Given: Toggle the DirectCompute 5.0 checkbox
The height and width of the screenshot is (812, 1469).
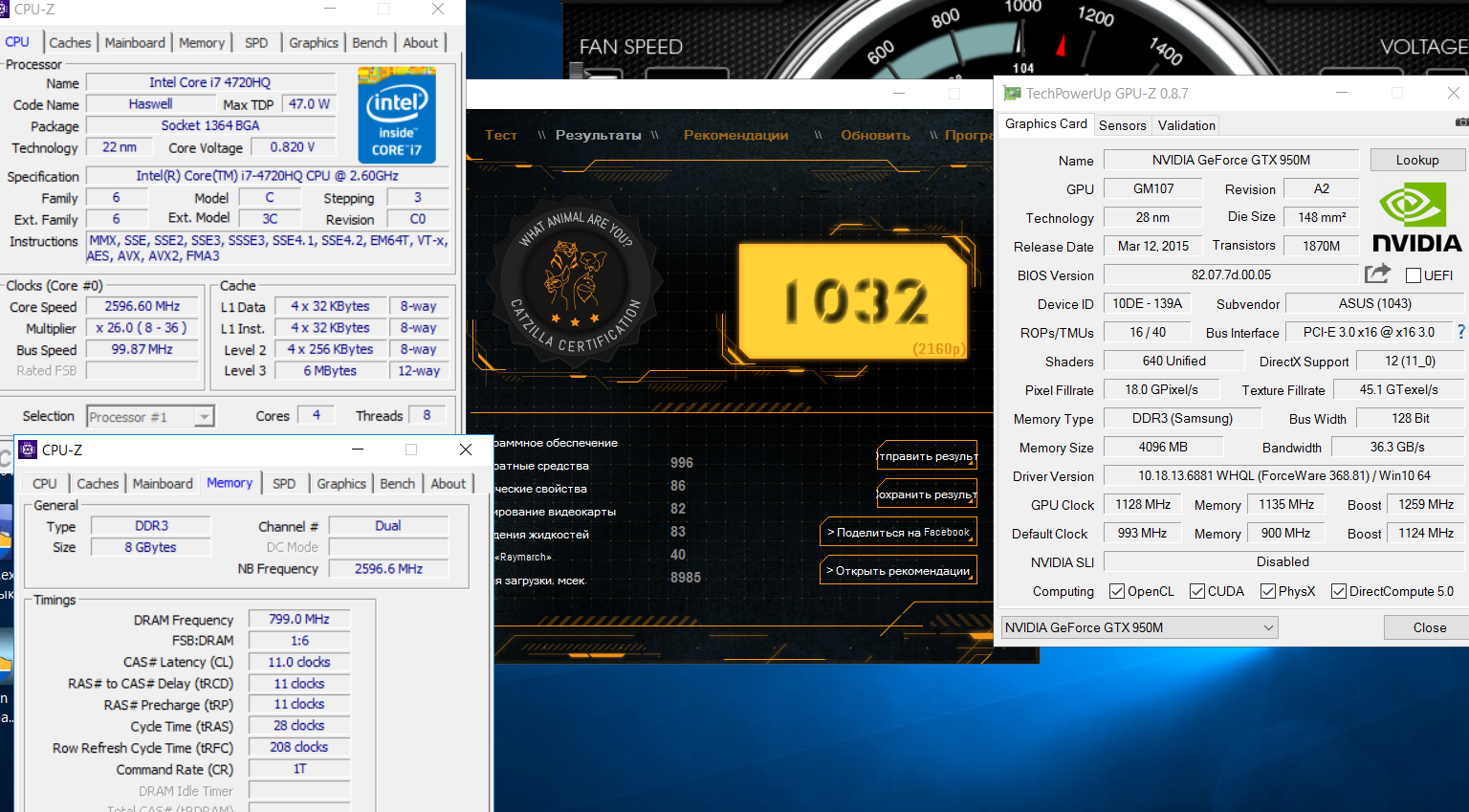Looking at the screenshot, I should (1339, 591).
